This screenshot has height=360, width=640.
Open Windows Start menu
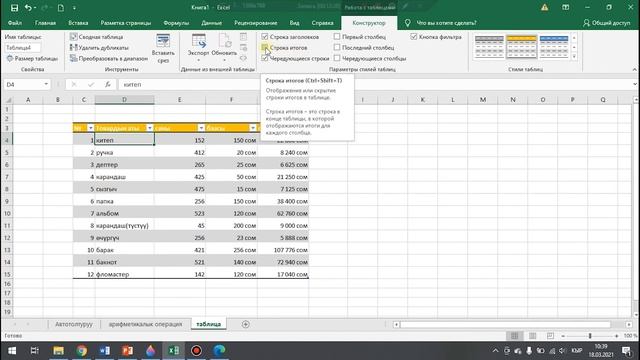[x=12, y=351]
